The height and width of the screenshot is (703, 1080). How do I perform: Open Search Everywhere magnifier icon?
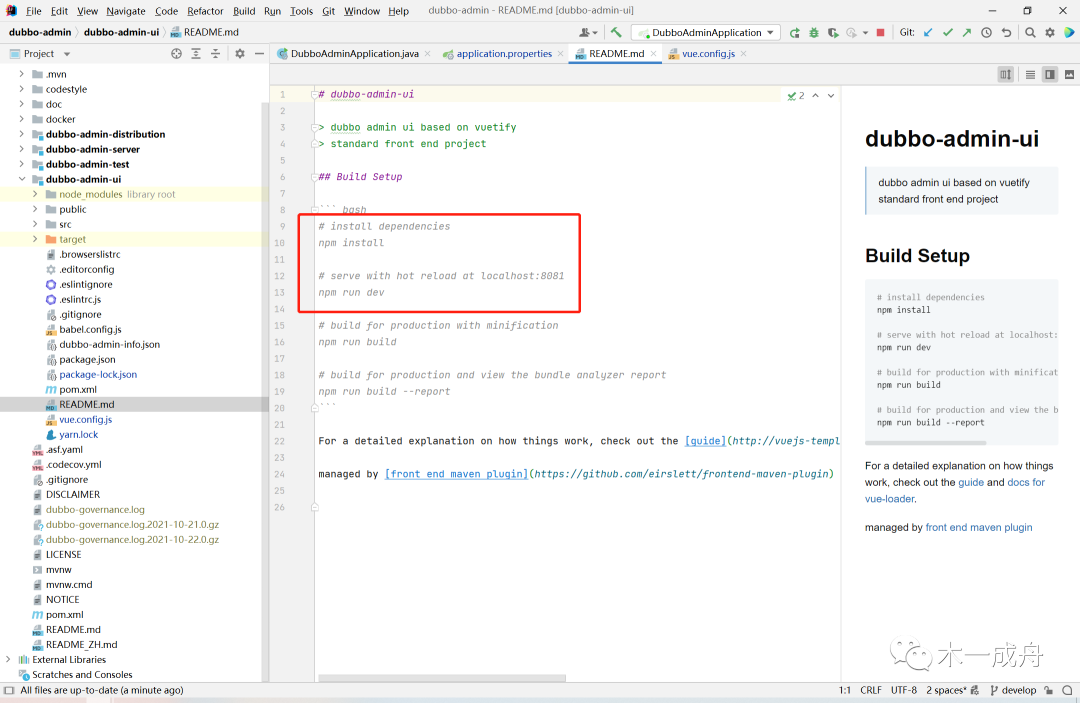pos(1030,32)
